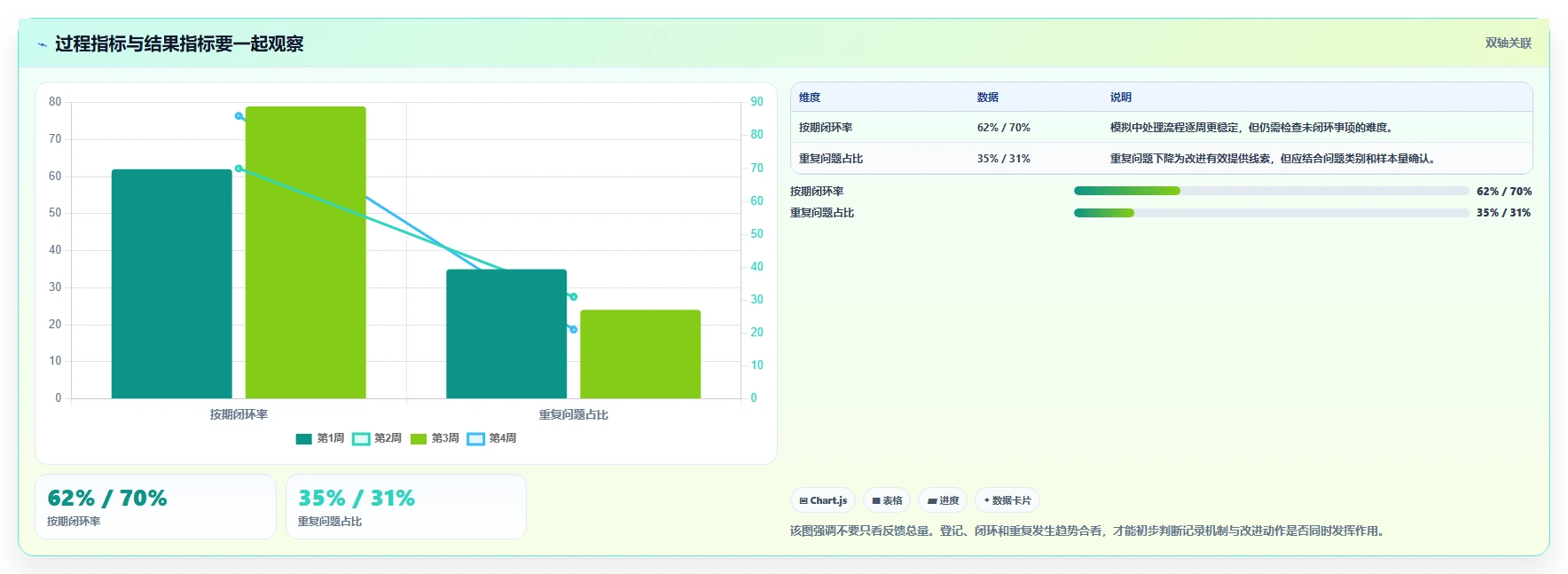Toggle the 第2周 legend item
The width and height of the screenshot is (1568, 574).
(377, 438)
